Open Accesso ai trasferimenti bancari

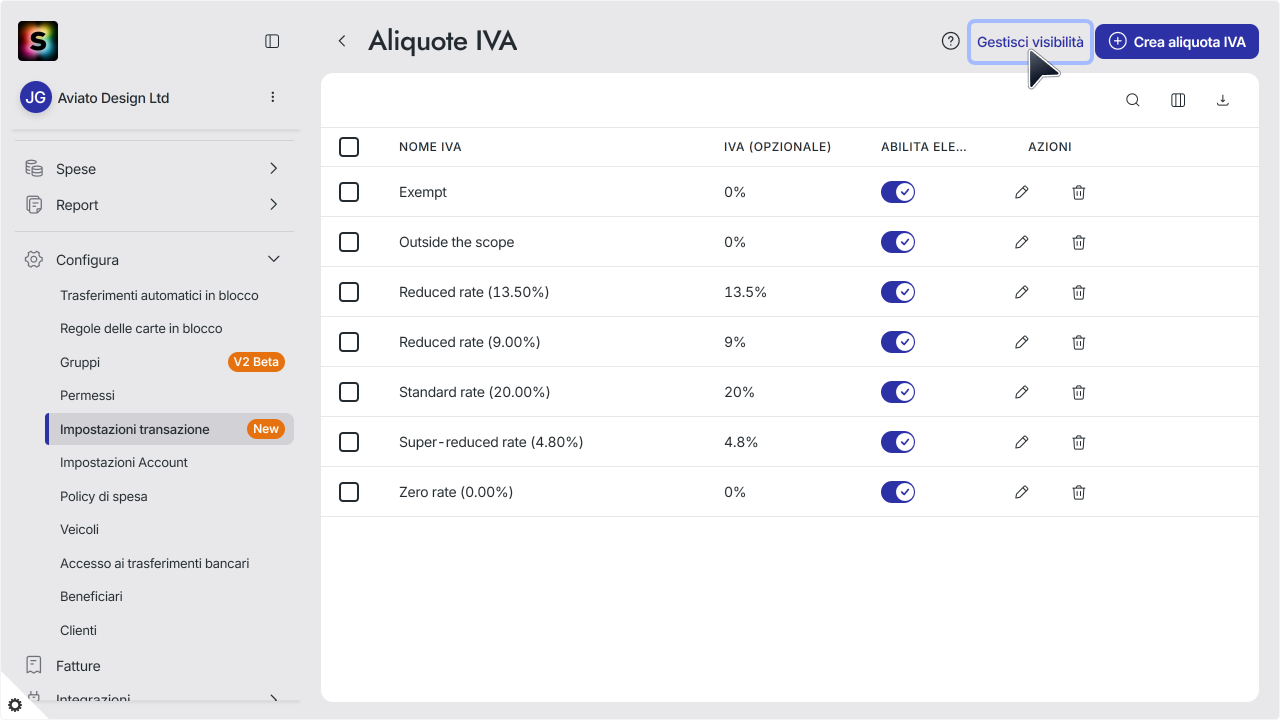click(155, 563)
